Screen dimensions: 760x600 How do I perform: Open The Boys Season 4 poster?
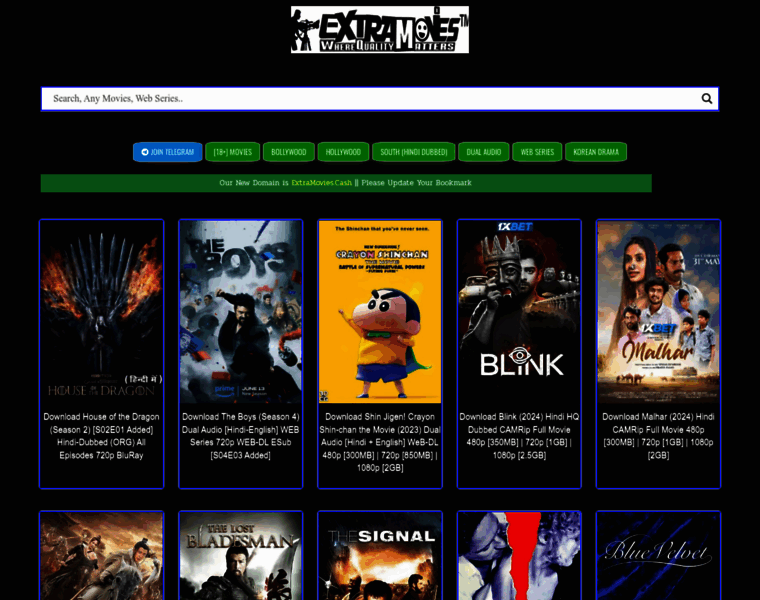click(x=241, y=312)
